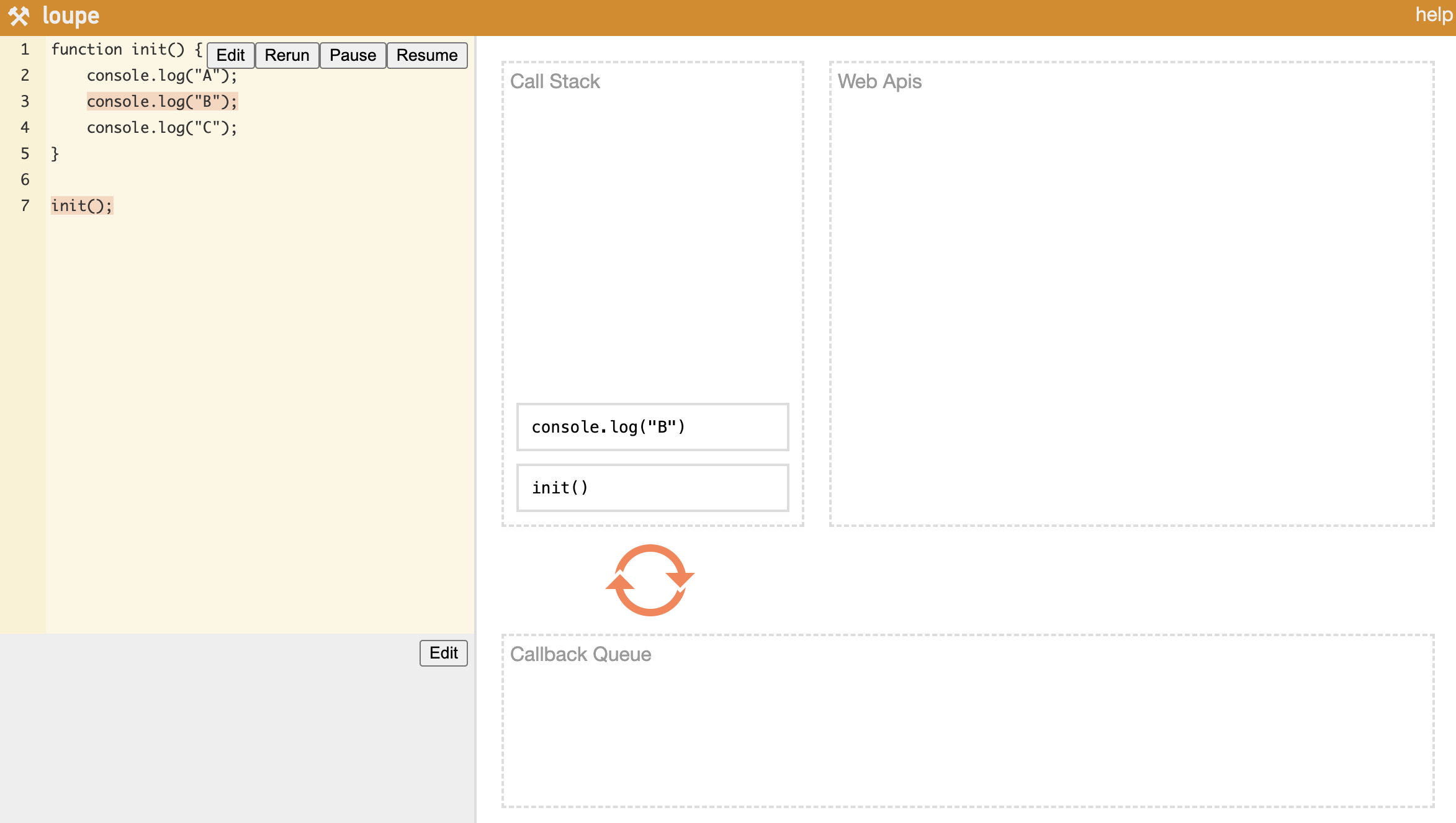Viewport: 1456px width, 823px height.
Task: Pause the running simulation
Action: [x=353, y=55]
